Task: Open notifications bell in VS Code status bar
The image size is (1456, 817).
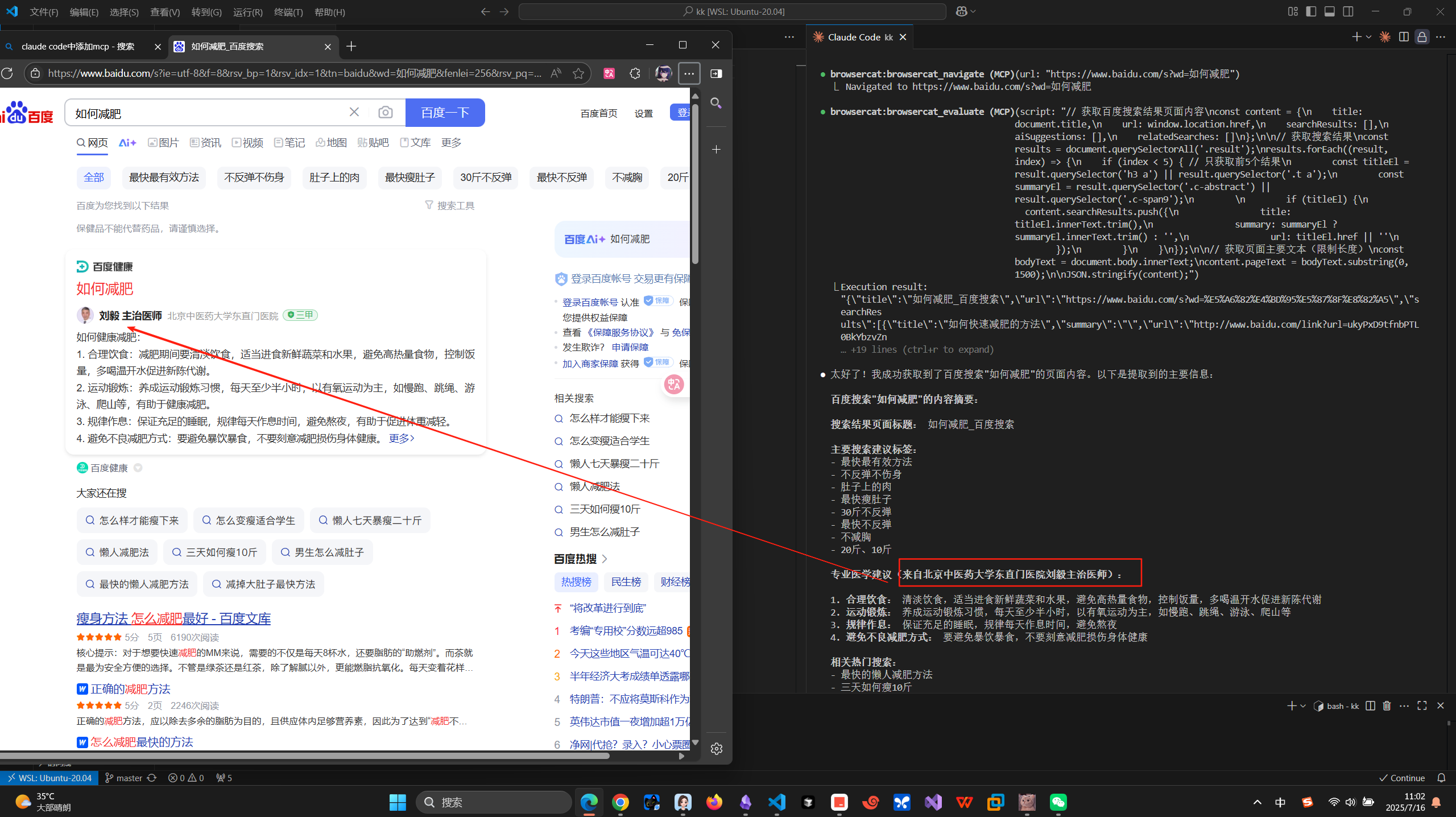Action: [x=1441, y=778]
